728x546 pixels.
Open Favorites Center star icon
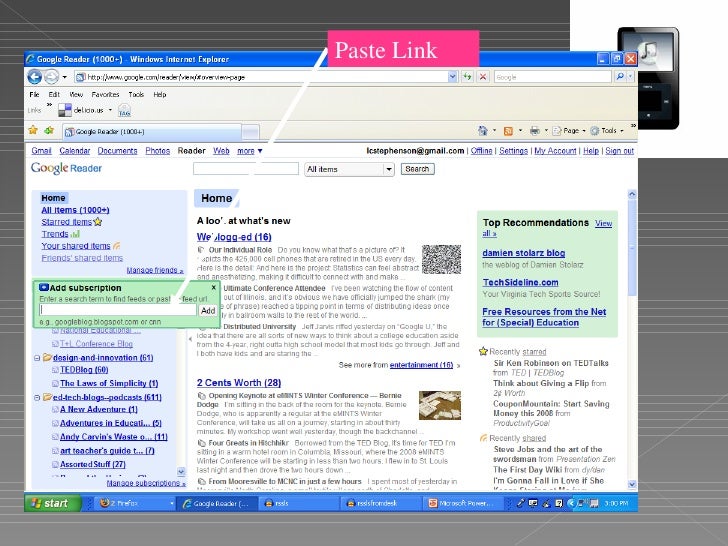pos(33,130)
